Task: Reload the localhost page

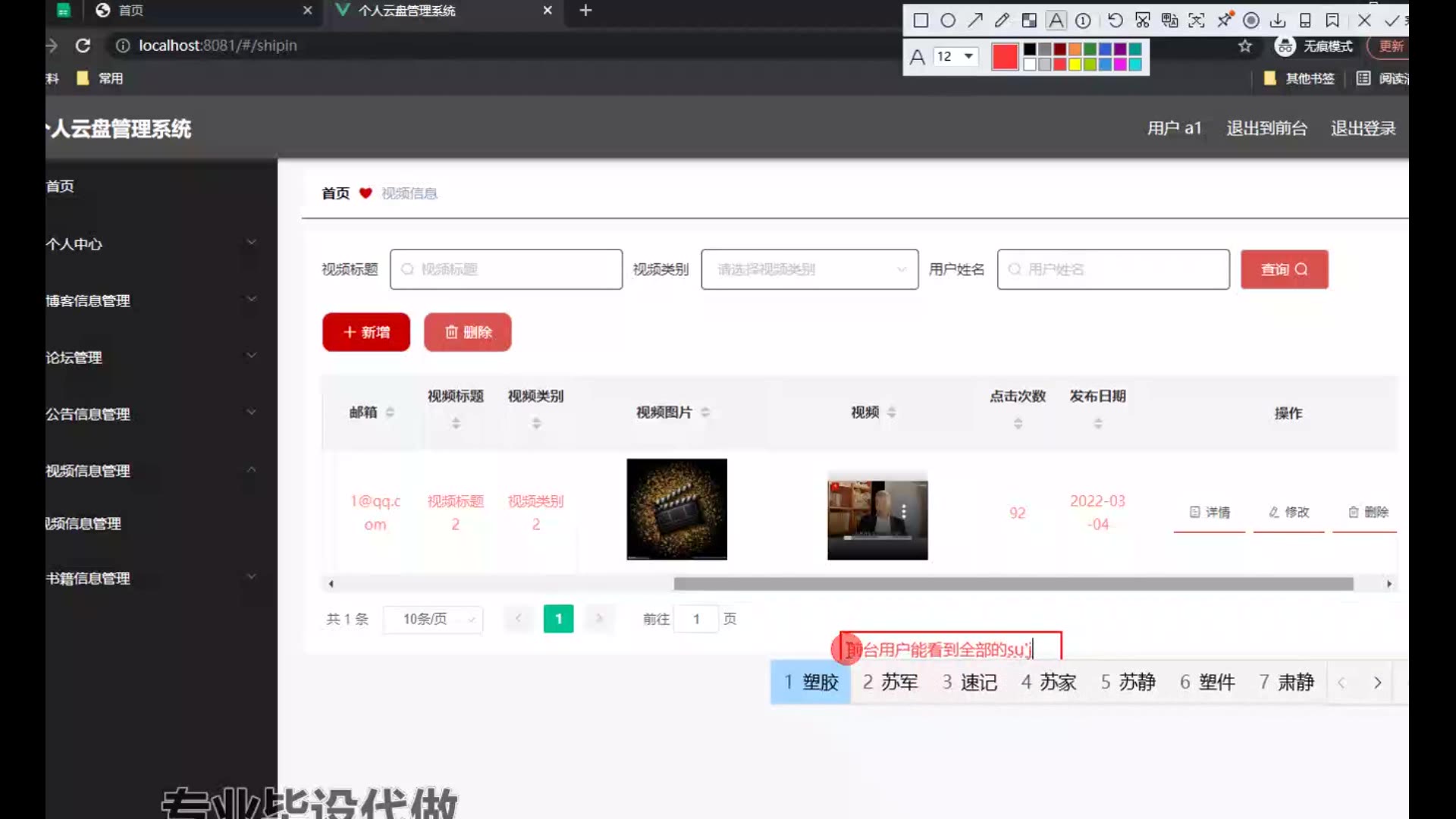Action: (x=83, y=45)
